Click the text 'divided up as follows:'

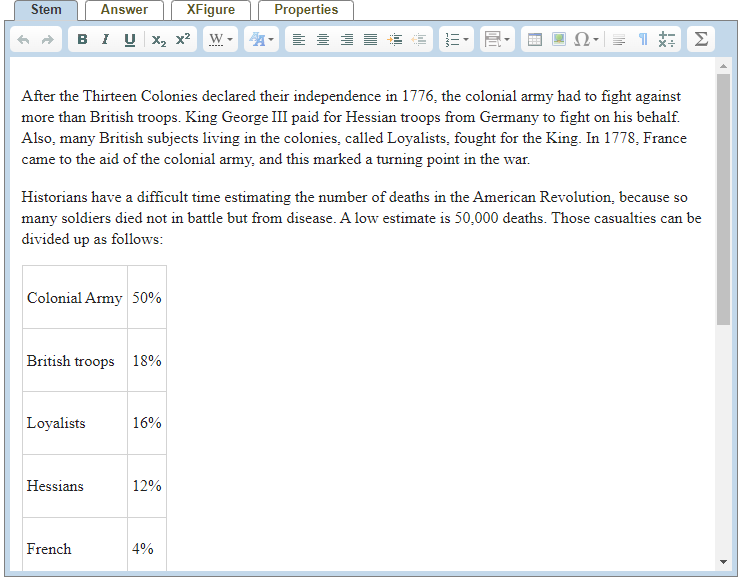[92, 239]
